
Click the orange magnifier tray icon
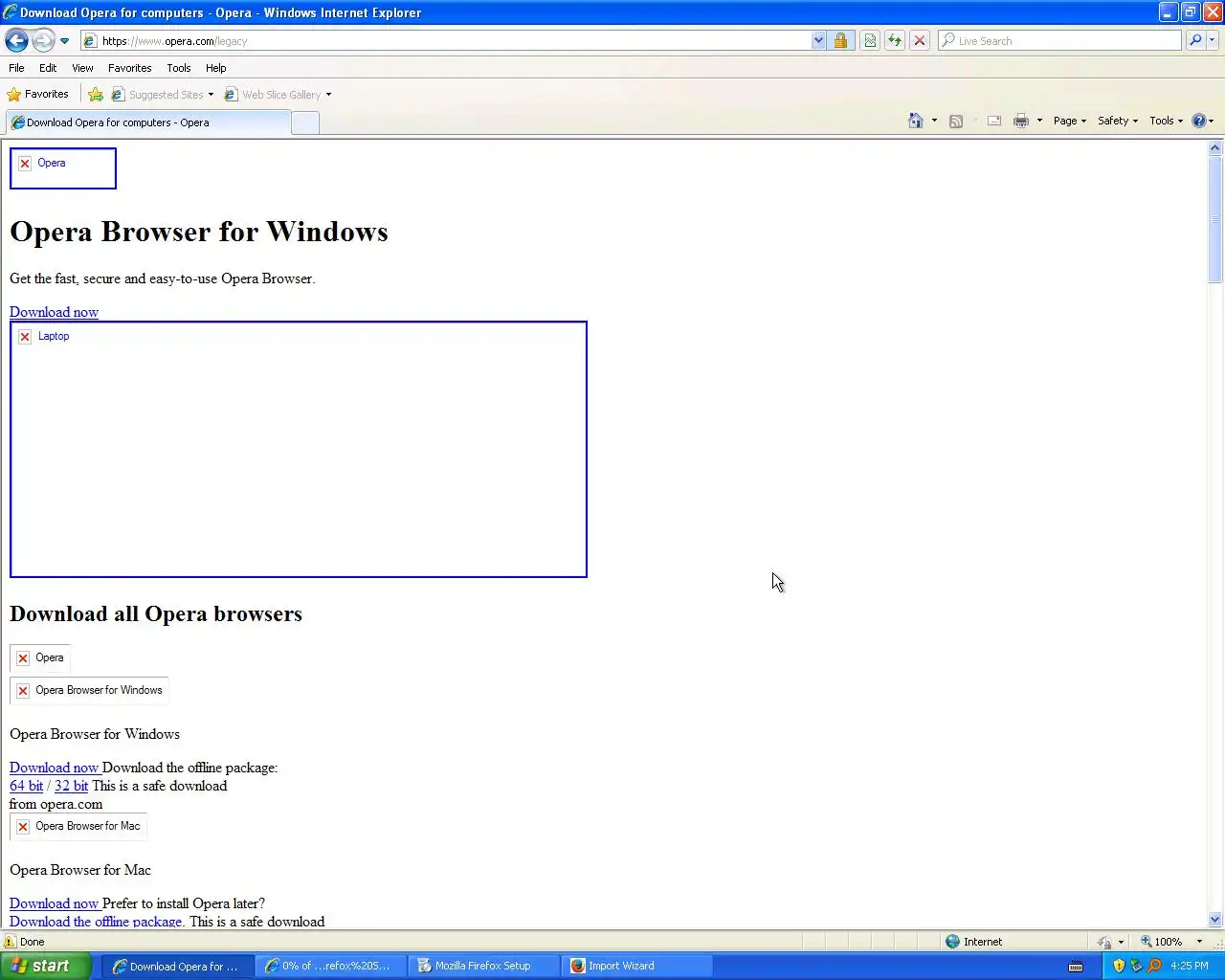pyautogui.click(x=1154, y=966)
